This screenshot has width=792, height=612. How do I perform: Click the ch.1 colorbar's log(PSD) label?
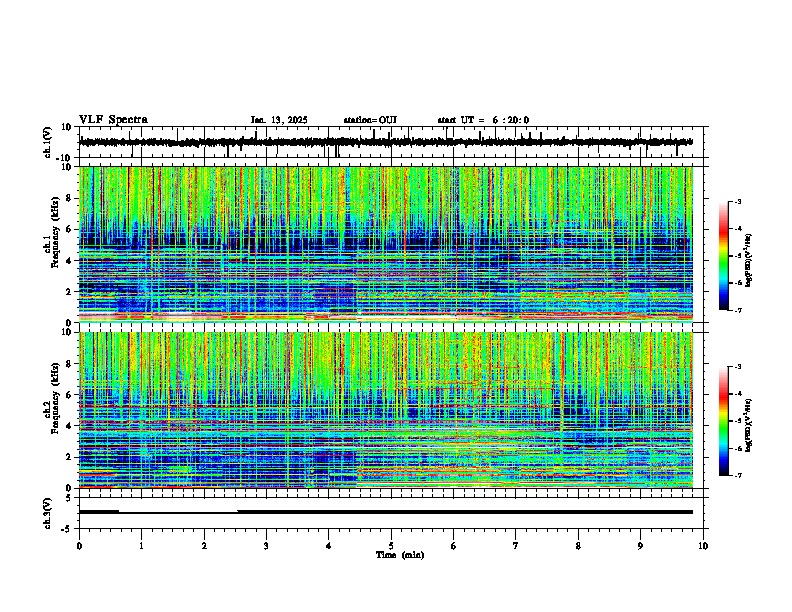749,260
